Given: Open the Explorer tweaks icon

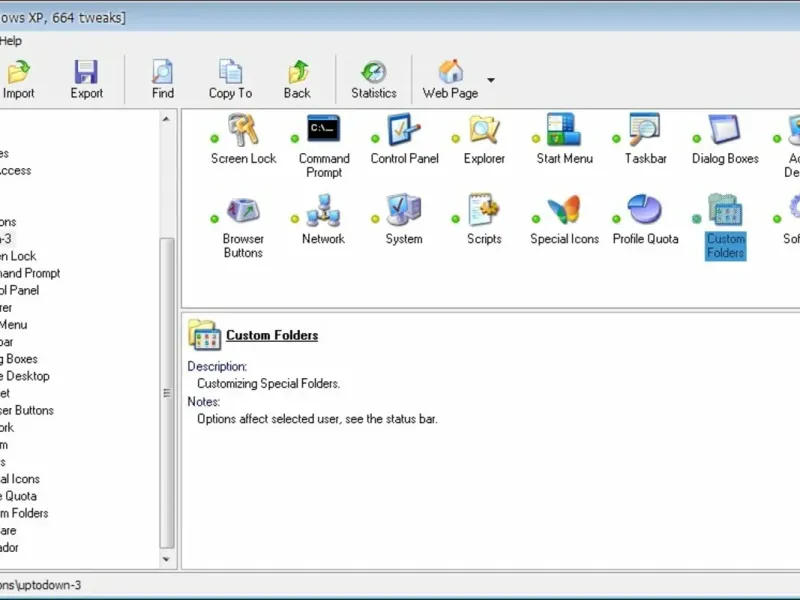Looking at the screenshot, I should 484,130.
